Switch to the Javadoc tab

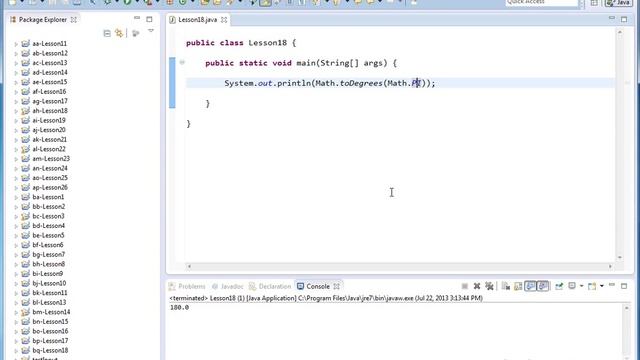coord(228,287)
